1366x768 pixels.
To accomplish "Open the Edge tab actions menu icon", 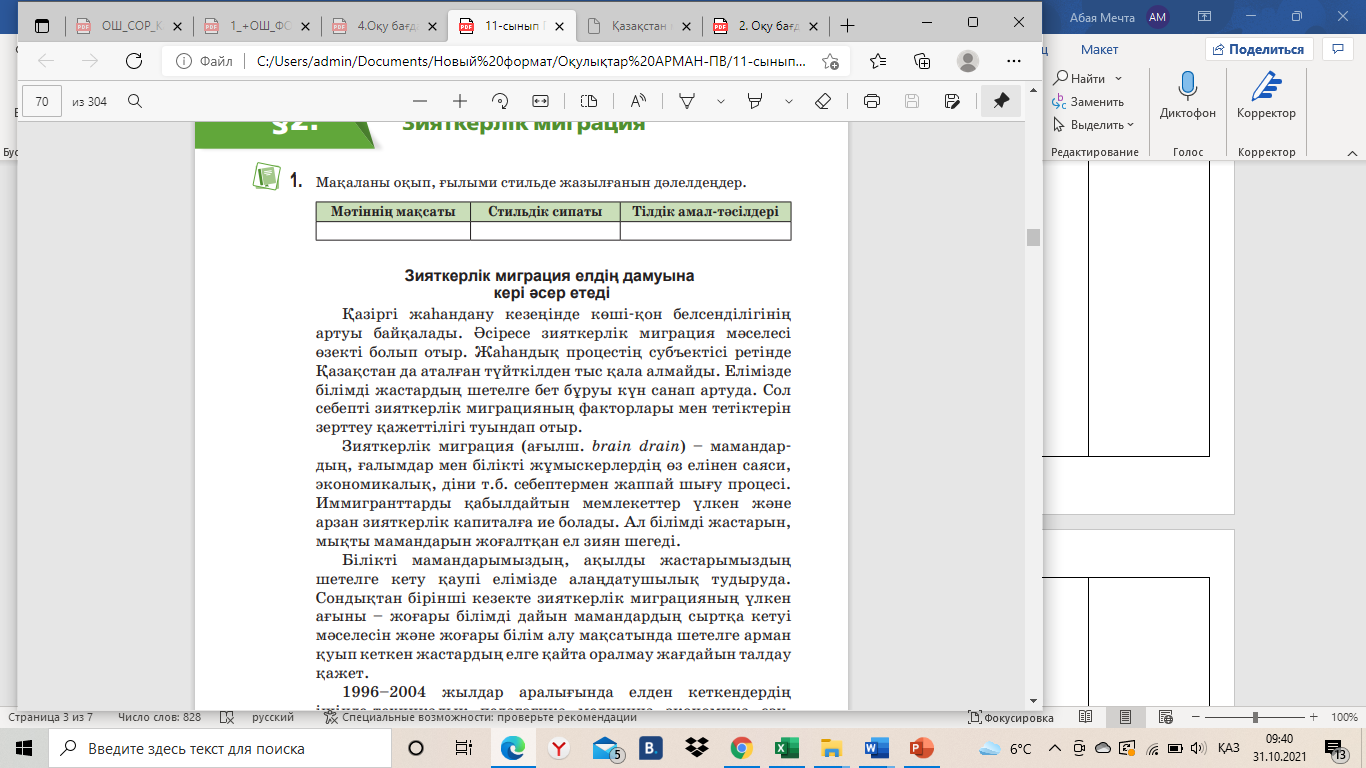I will 40,24.
